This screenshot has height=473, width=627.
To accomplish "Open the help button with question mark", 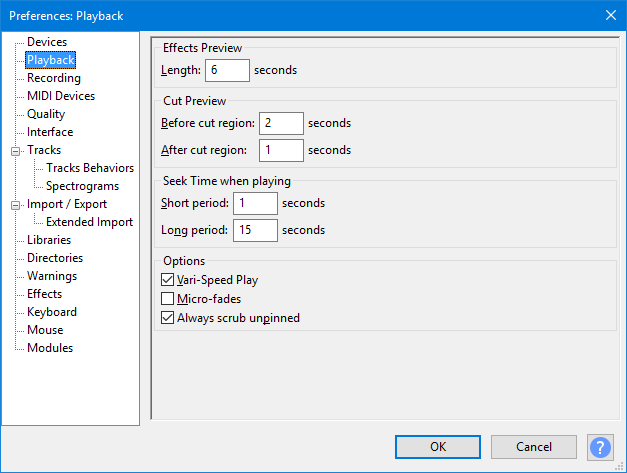I will click(x=600, y=447).
